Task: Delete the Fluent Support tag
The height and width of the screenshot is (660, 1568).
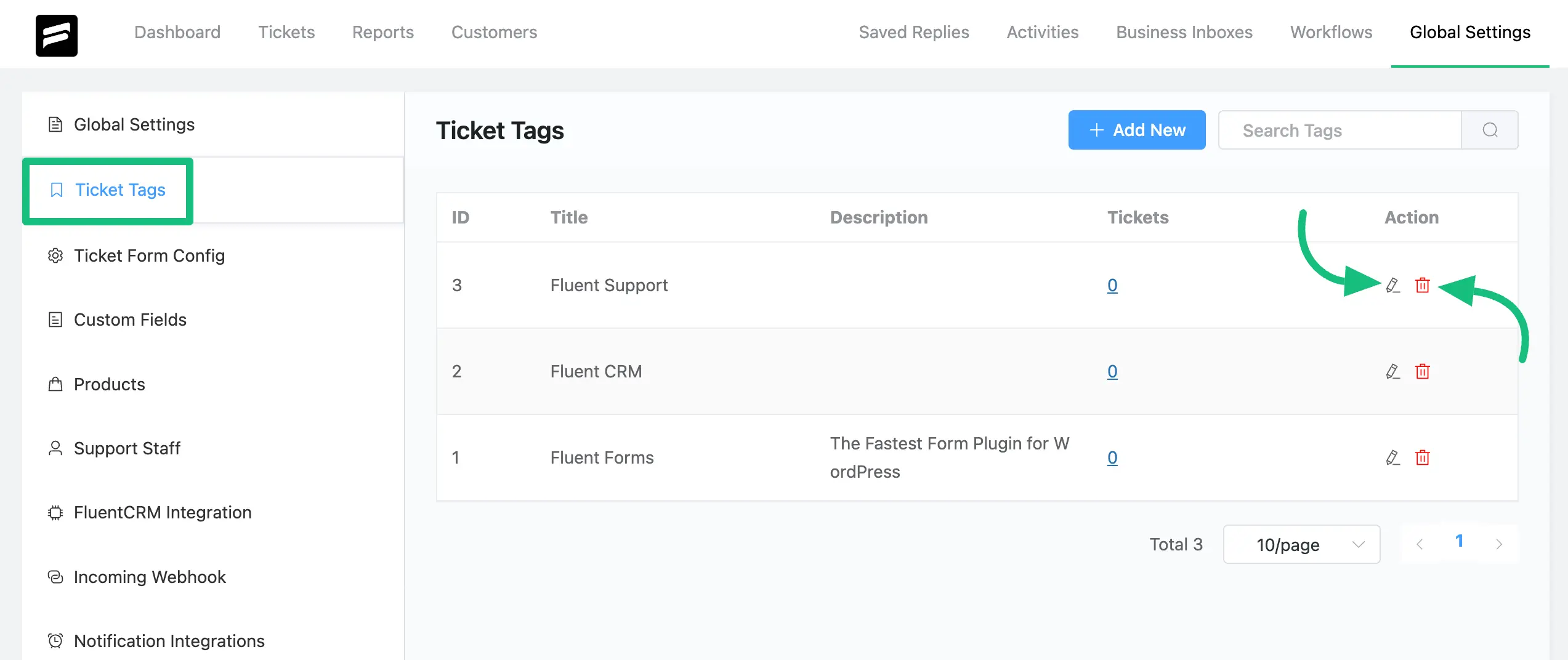Action: click(x=1422, y=285)
